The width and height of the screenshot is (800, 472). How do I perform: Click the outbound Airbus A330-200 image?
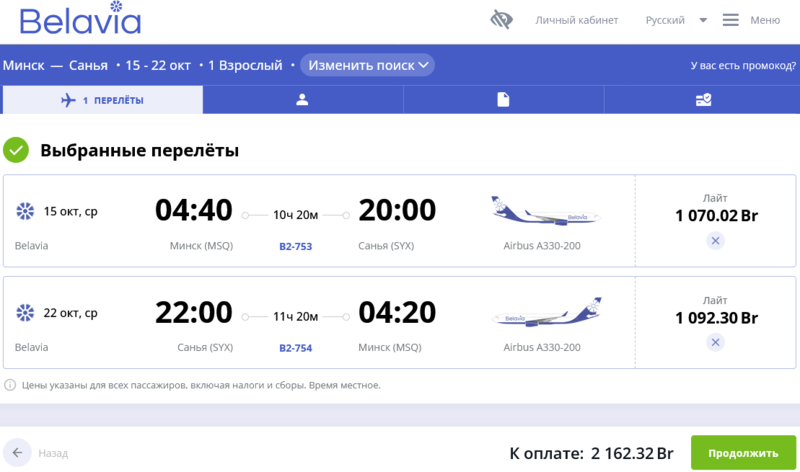point(545,211)
